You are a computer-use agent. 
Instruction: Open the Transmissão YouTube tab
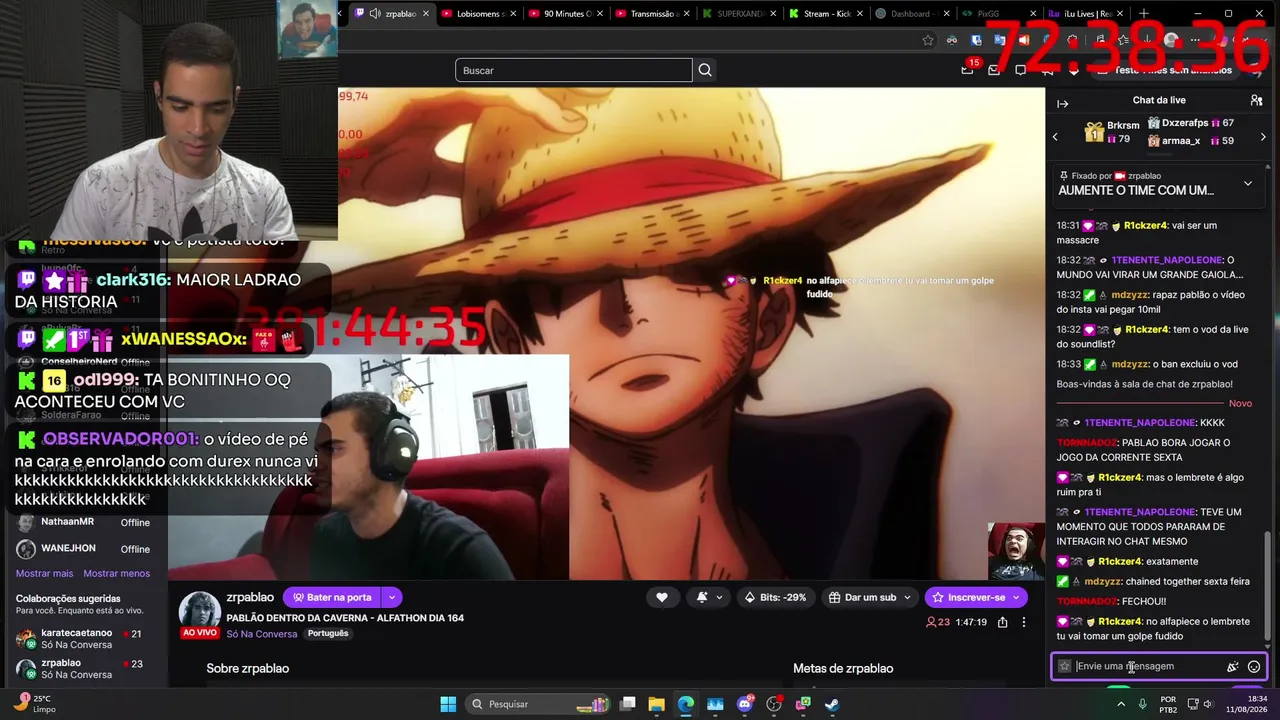click(x=652, y=14)
